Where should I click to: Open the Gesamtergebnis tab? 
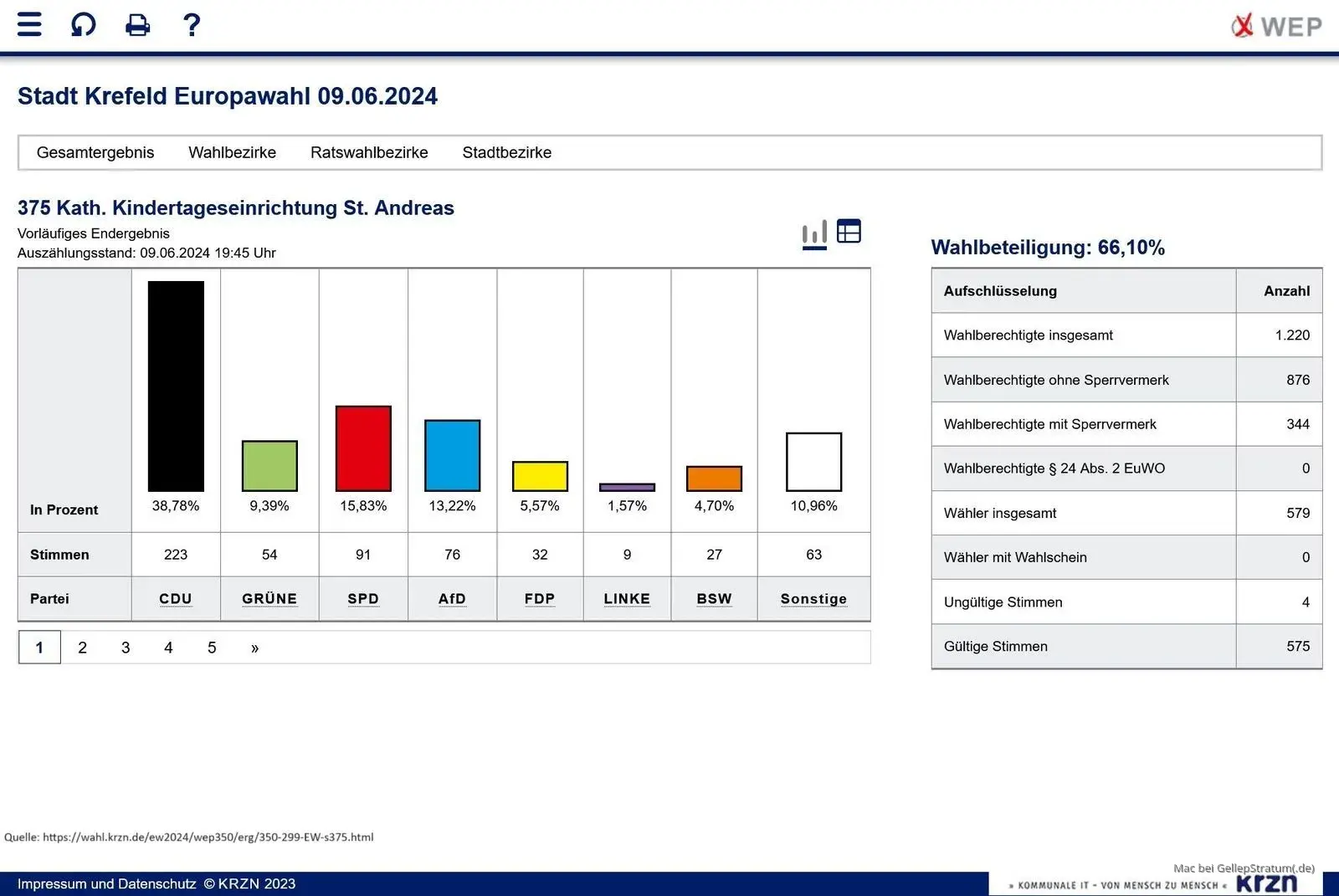(x=95, y=152)
